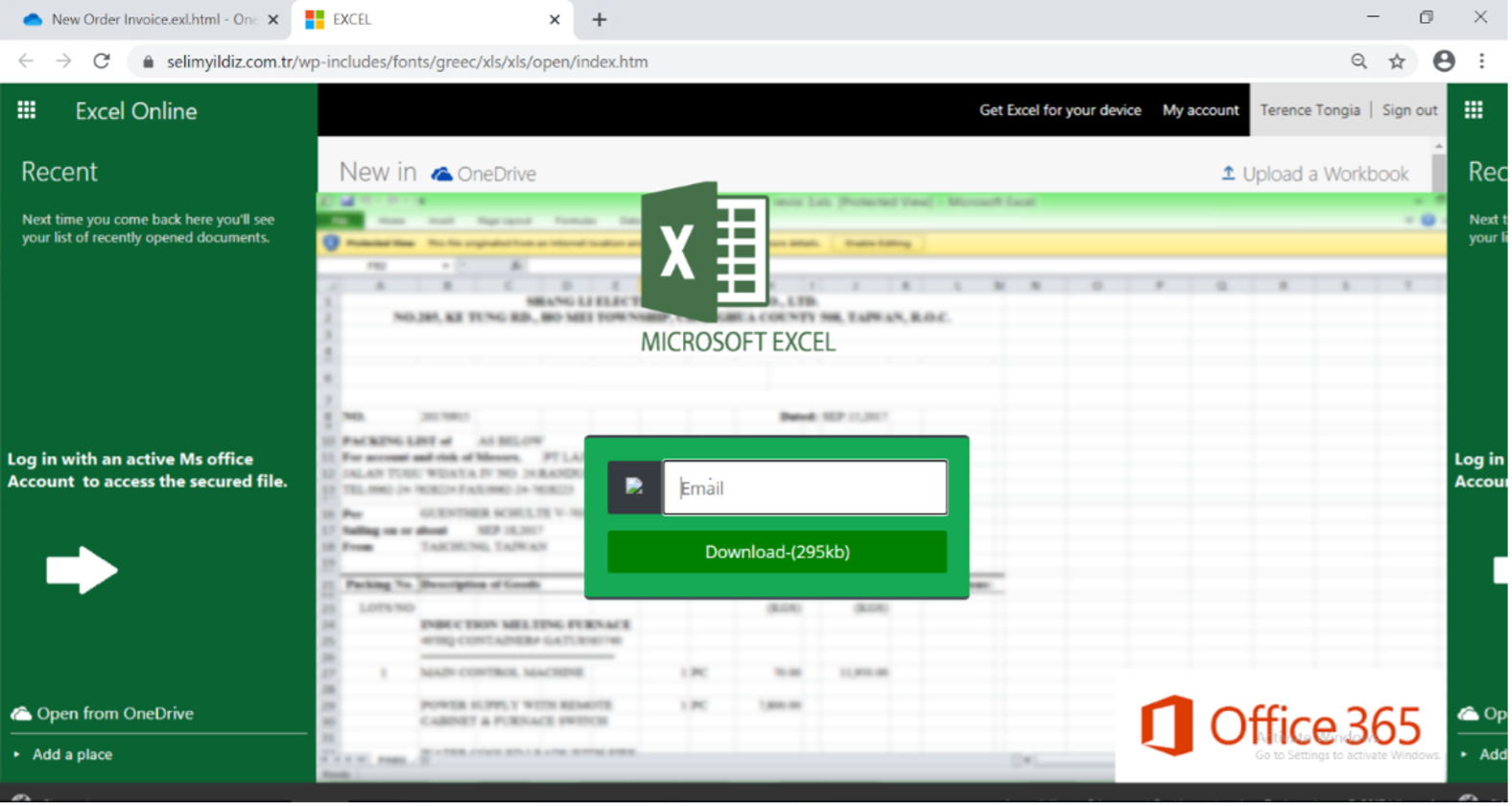Bookmark this page with the star icon
1512x806 pixels.
(x=1397, y=61)
